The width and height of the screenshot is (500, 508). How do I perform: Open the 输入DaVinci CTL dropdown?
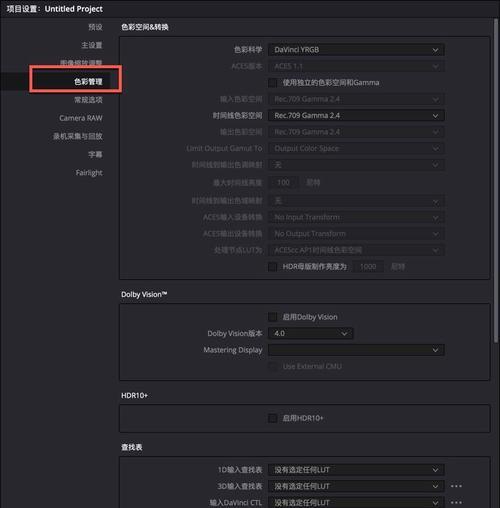point(356,502)
